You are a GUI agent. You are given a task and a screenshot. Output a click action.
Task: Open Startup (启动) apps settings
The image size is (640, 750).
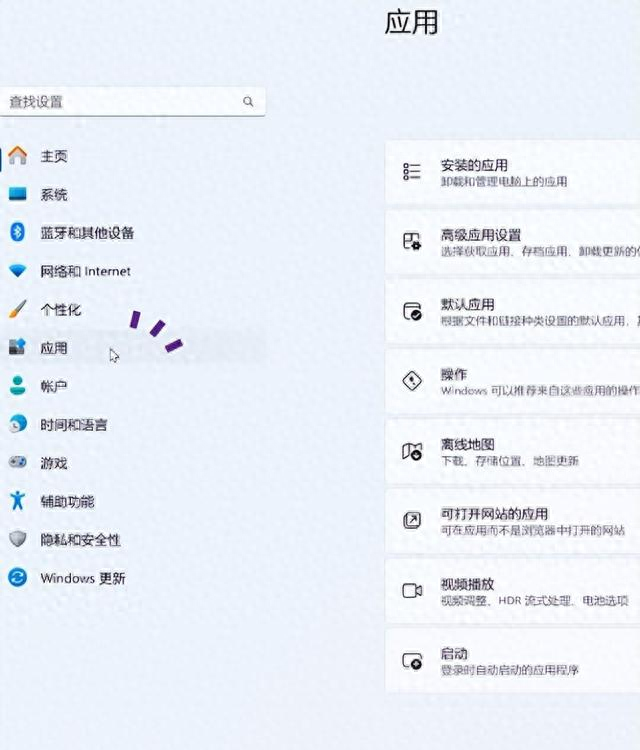tap(513, 661)
